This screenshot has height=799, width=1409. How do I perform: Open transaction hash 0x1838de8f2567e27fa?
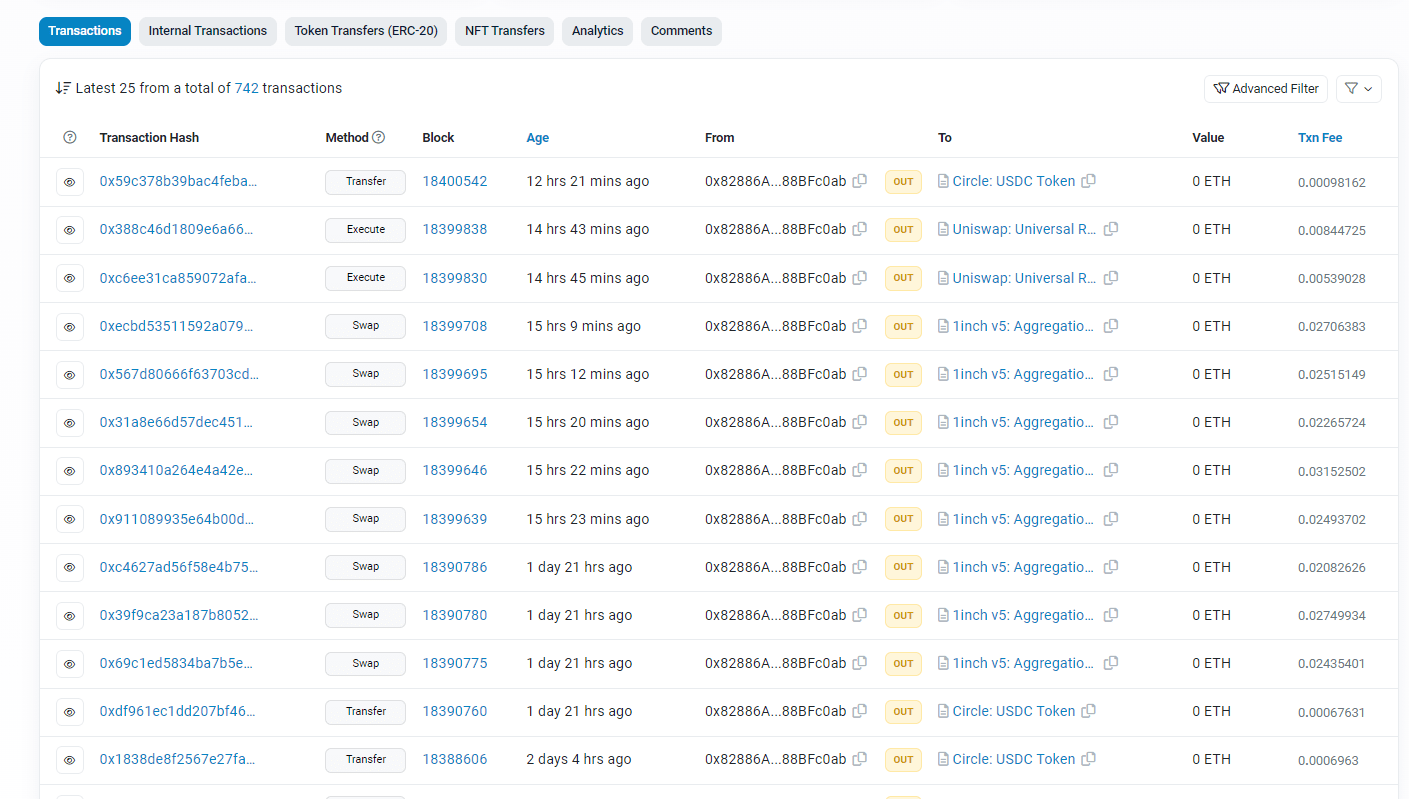pyautogui.click(x=178, y=759)
